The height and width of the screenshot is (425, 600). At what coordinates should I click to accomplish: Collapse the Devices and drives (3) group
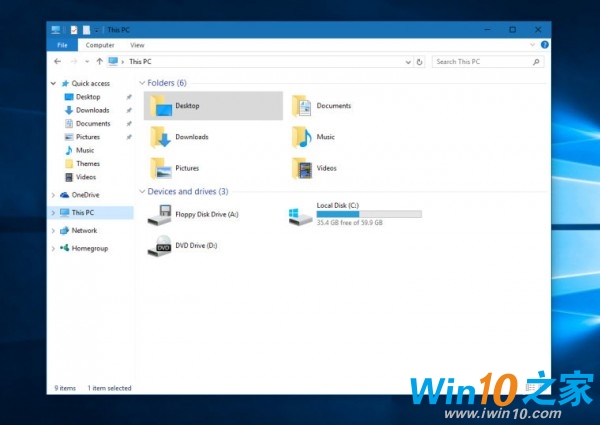pos(142,191)
